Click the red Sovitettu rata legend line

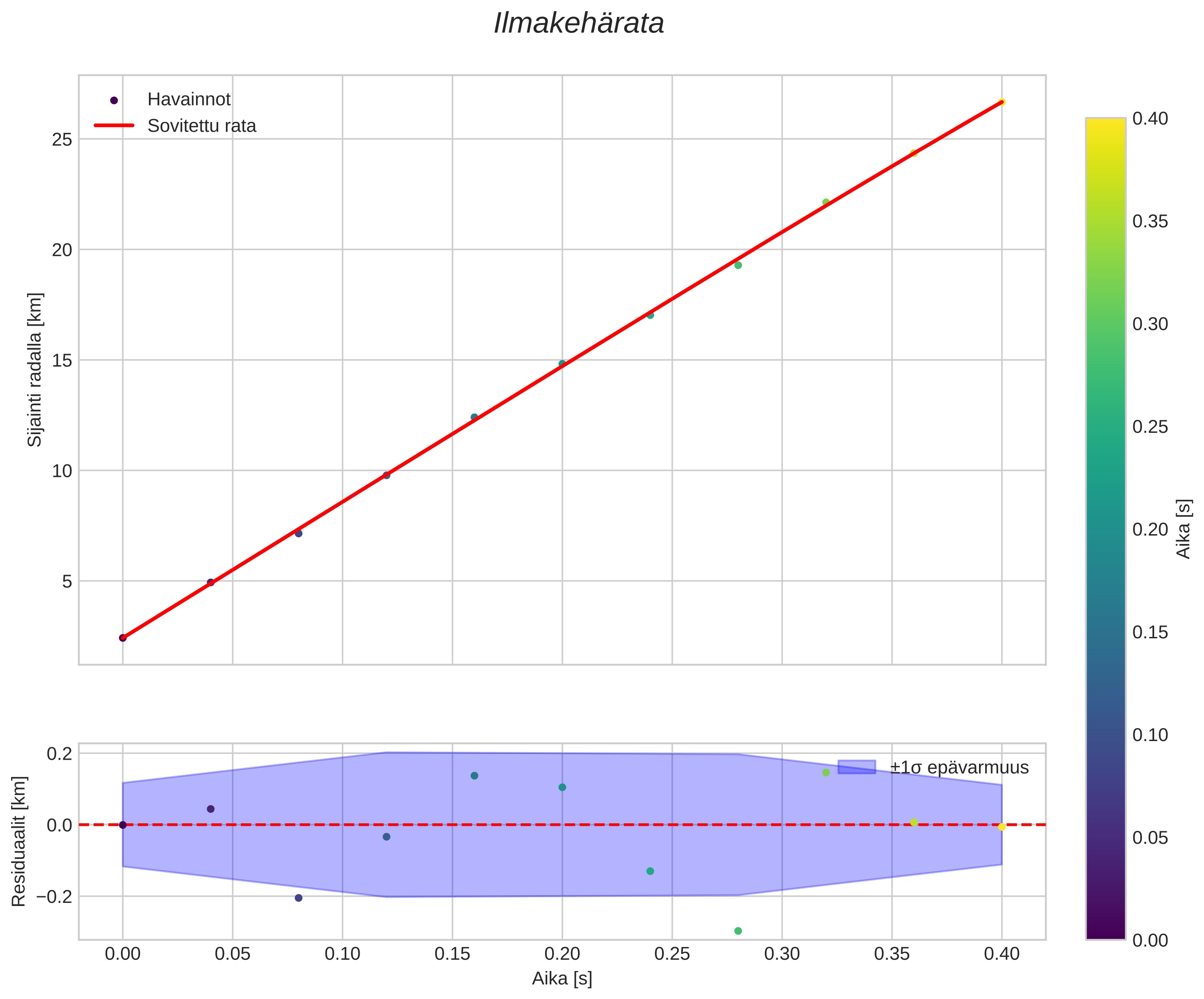pyautogui.click(x=113, y=125)
